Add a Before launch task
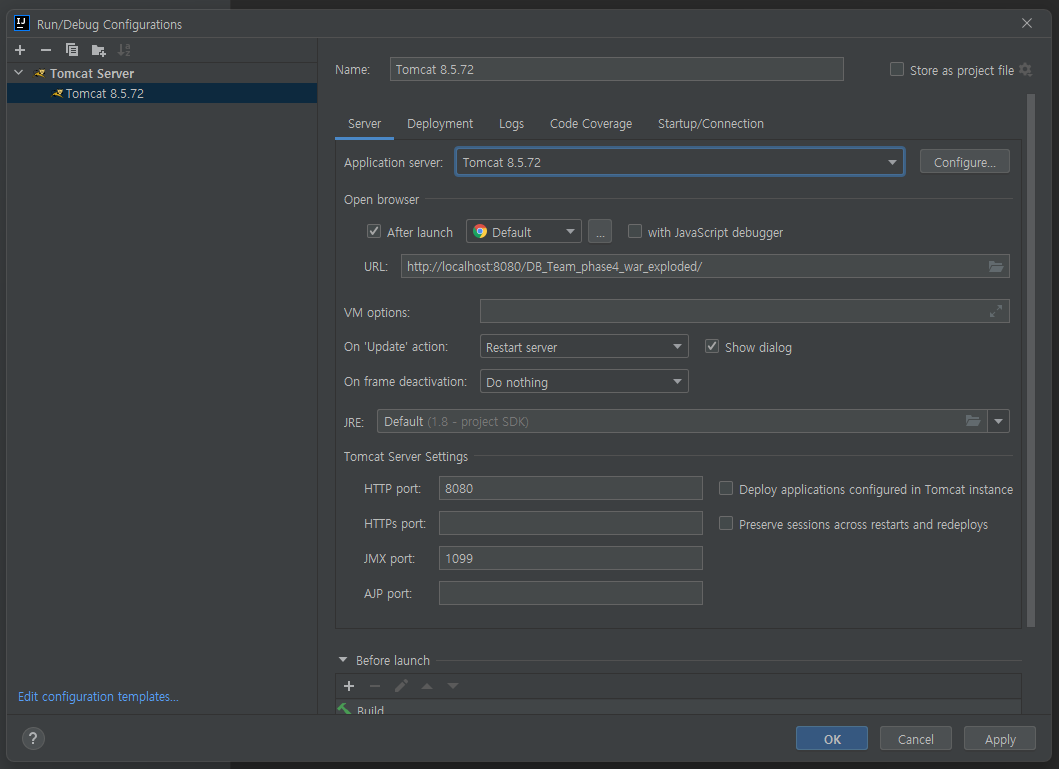 [x=348, y=686]
